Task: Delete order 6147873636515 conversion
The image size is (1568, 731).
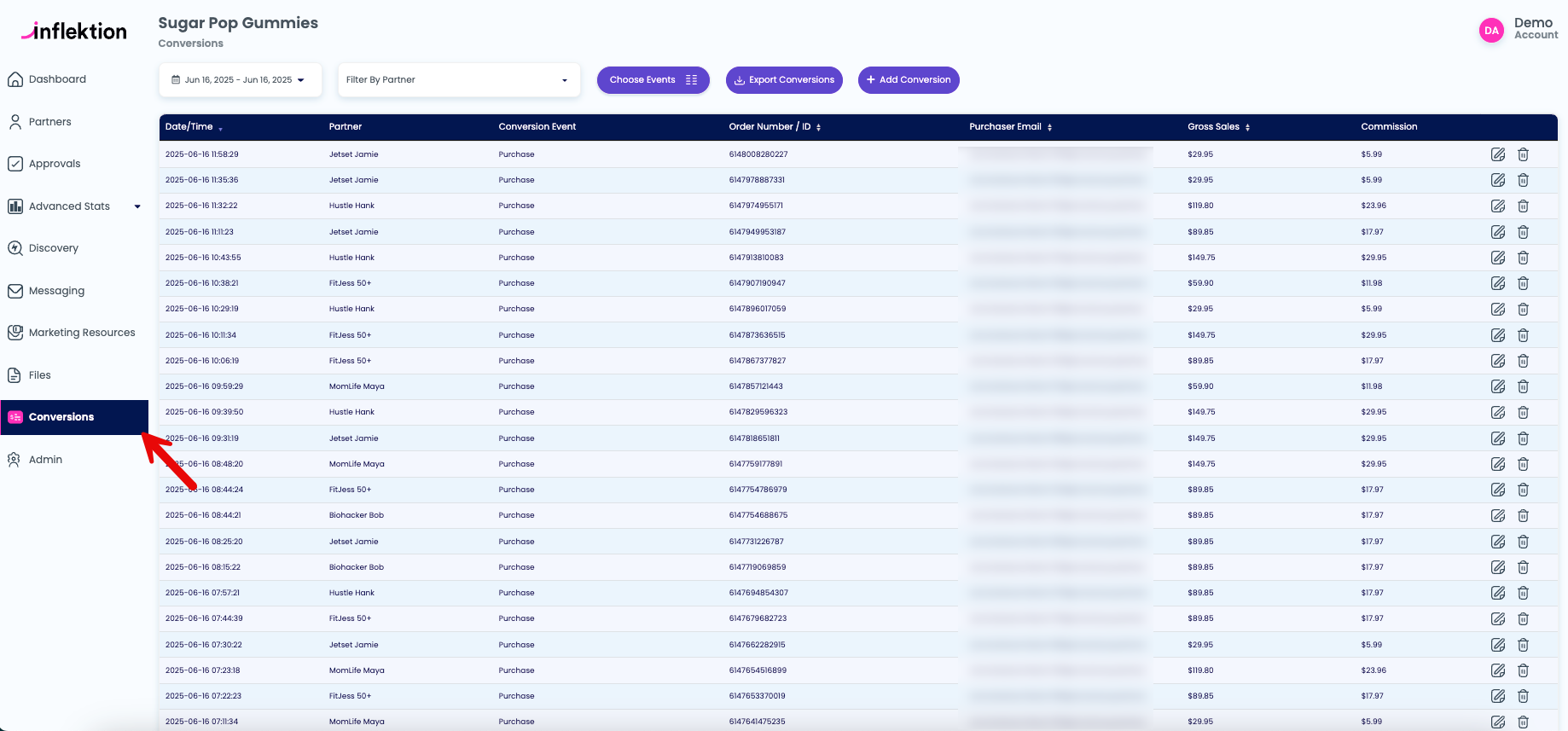Action: [1523, 335]
